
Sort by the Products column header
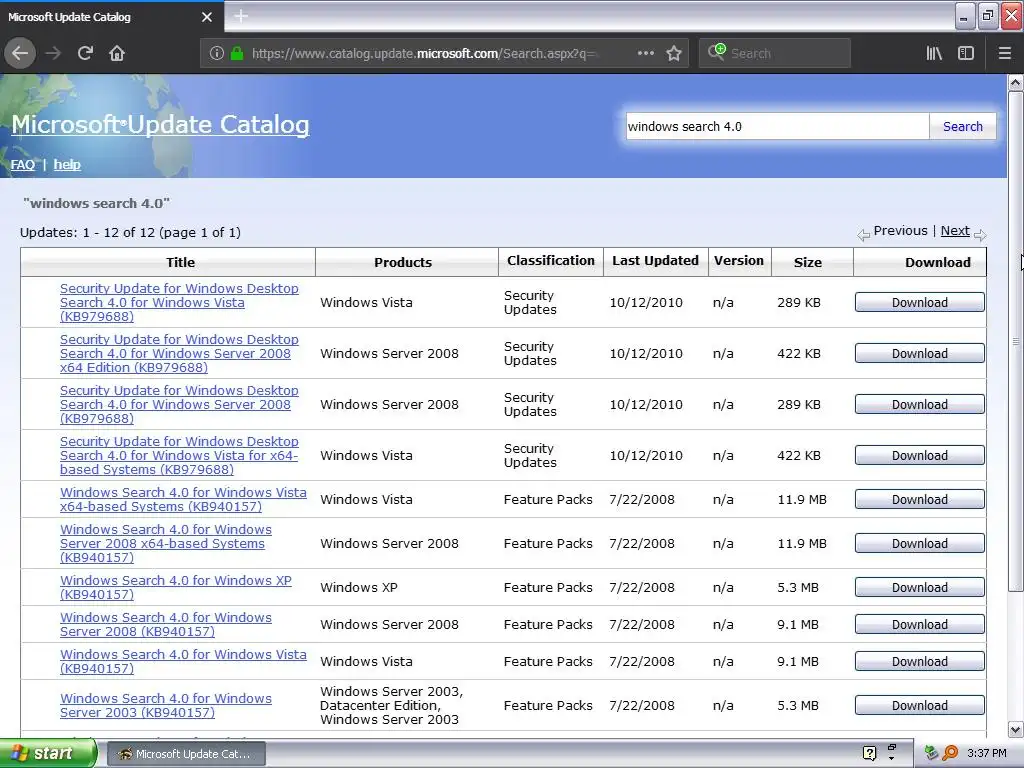click(403, 263)
